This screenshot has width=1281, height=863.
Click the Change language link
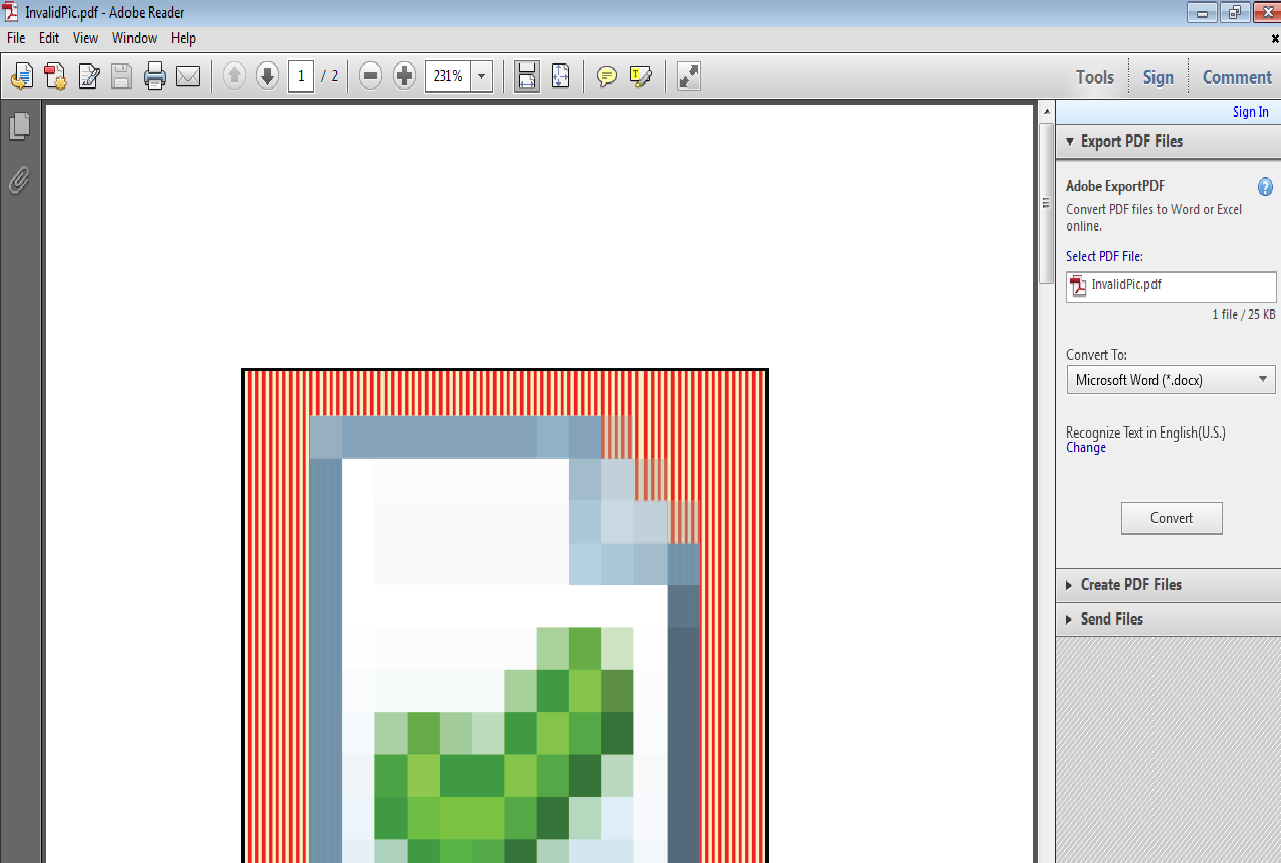pos(1086,448)
